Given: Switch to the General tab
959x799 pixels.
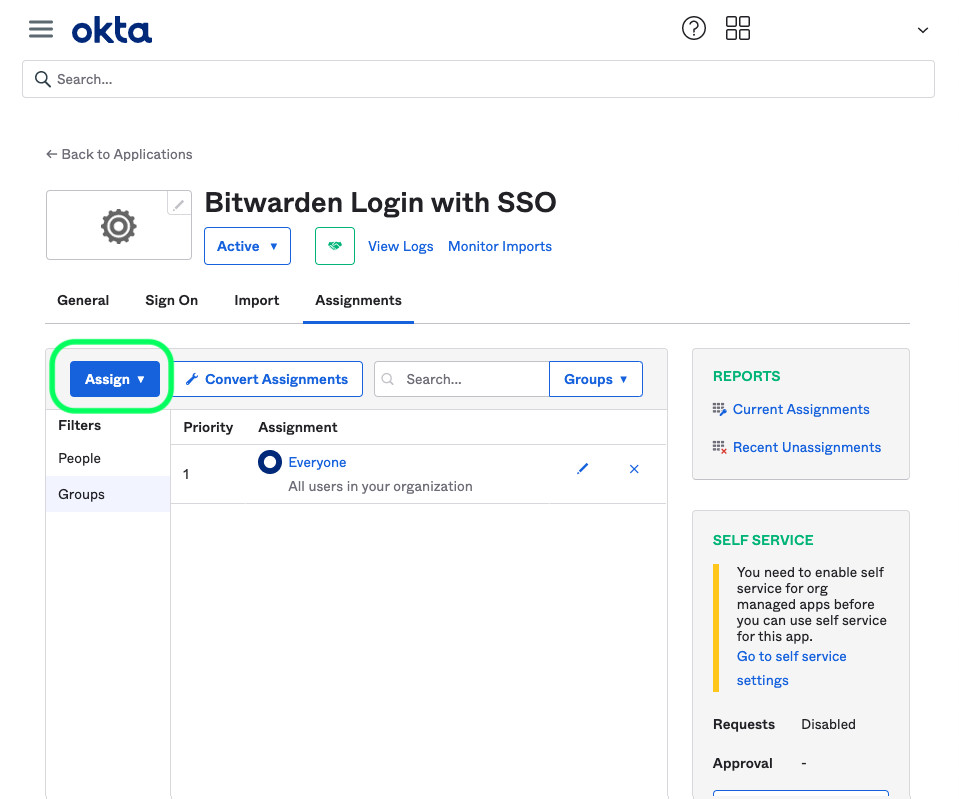Looking at the screenshot, I should (x=83, y=300).
